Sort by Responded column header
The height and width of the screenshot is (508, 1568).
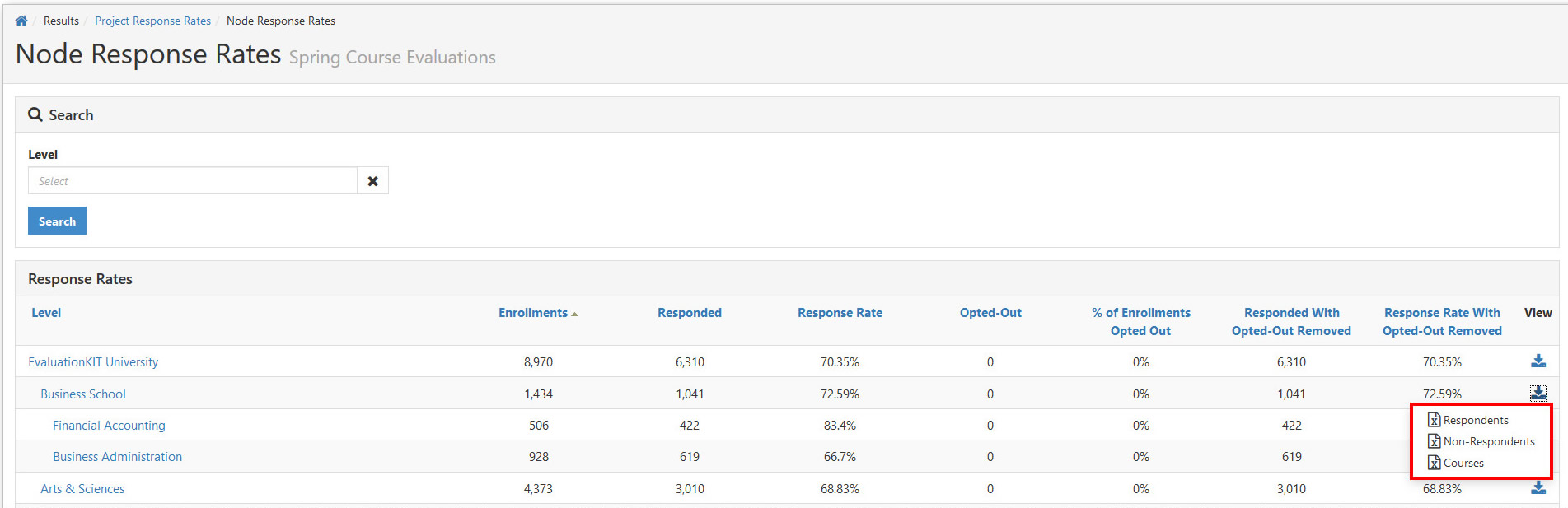pyautogui.click(x=690, y=313)
